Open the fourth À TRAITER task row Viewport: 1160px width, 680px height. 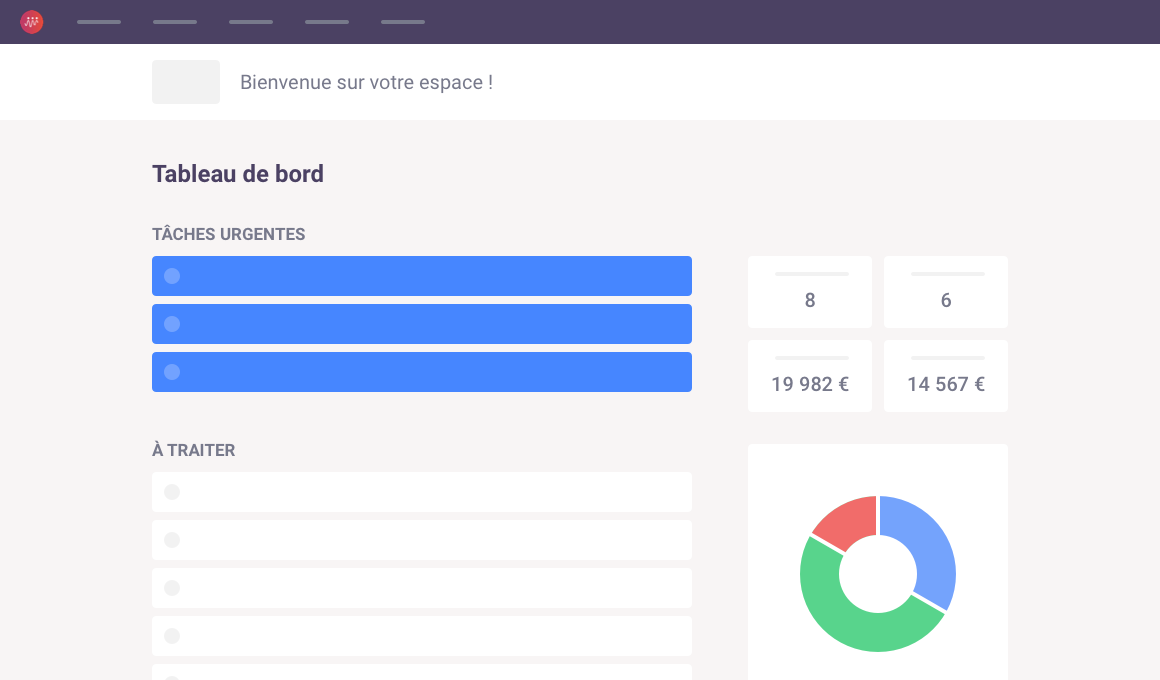422,636
